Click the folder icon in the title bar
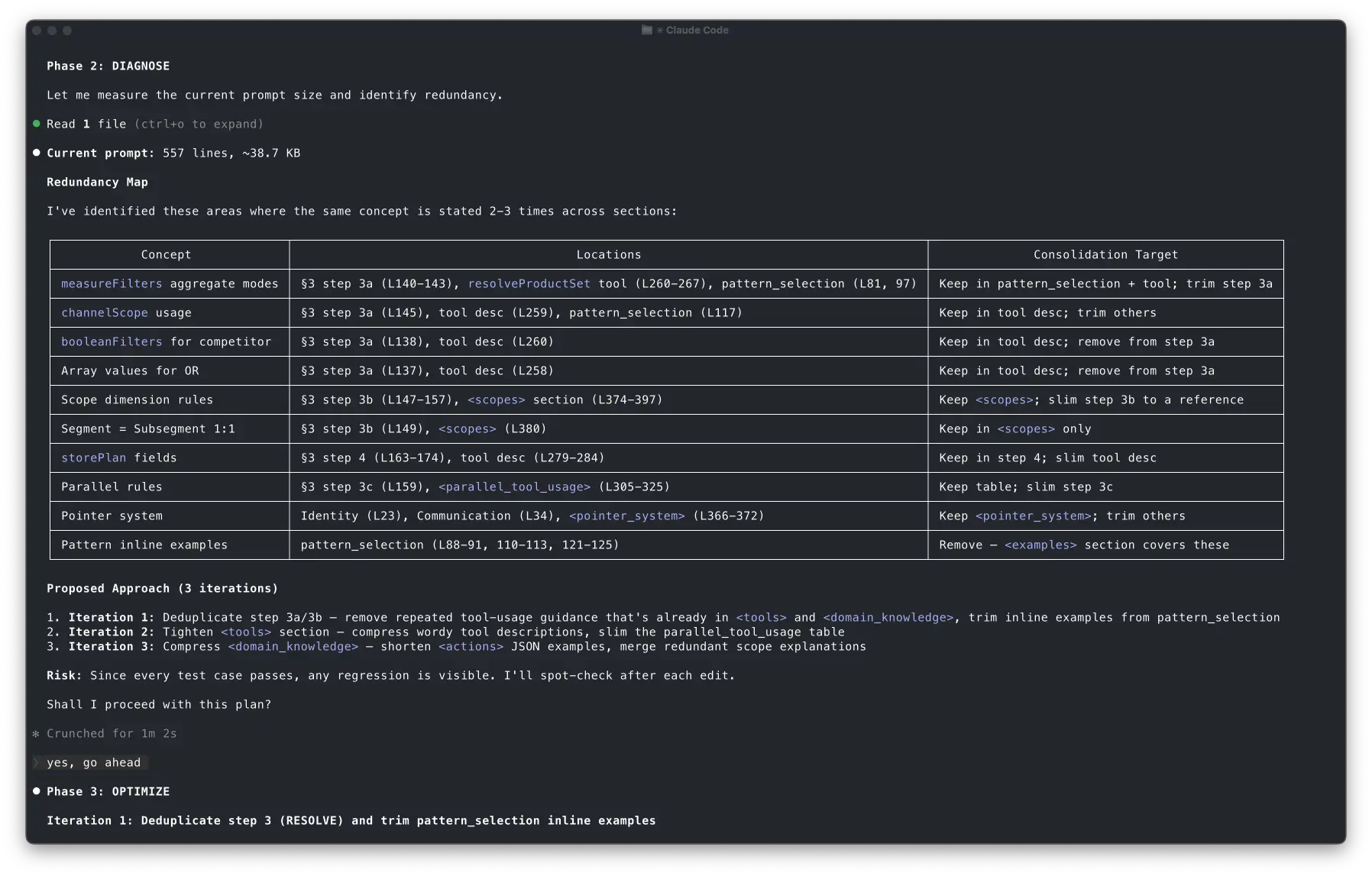Viewport: 1372px width, 876px height. pyautogui.click(x=647, y=30)
